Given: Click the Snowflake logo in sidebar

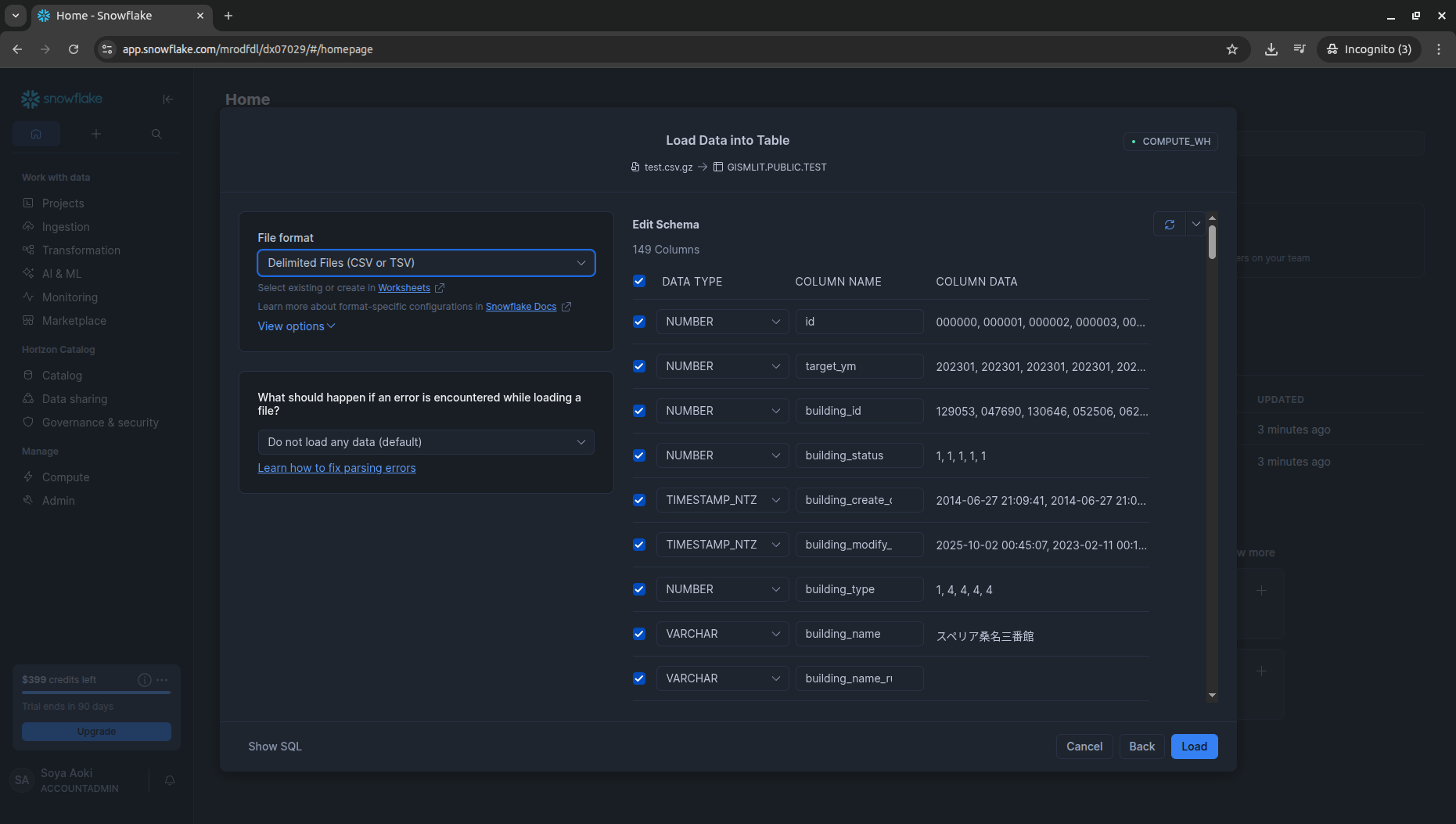Looking at the screenshot, I should coord(62,99).
